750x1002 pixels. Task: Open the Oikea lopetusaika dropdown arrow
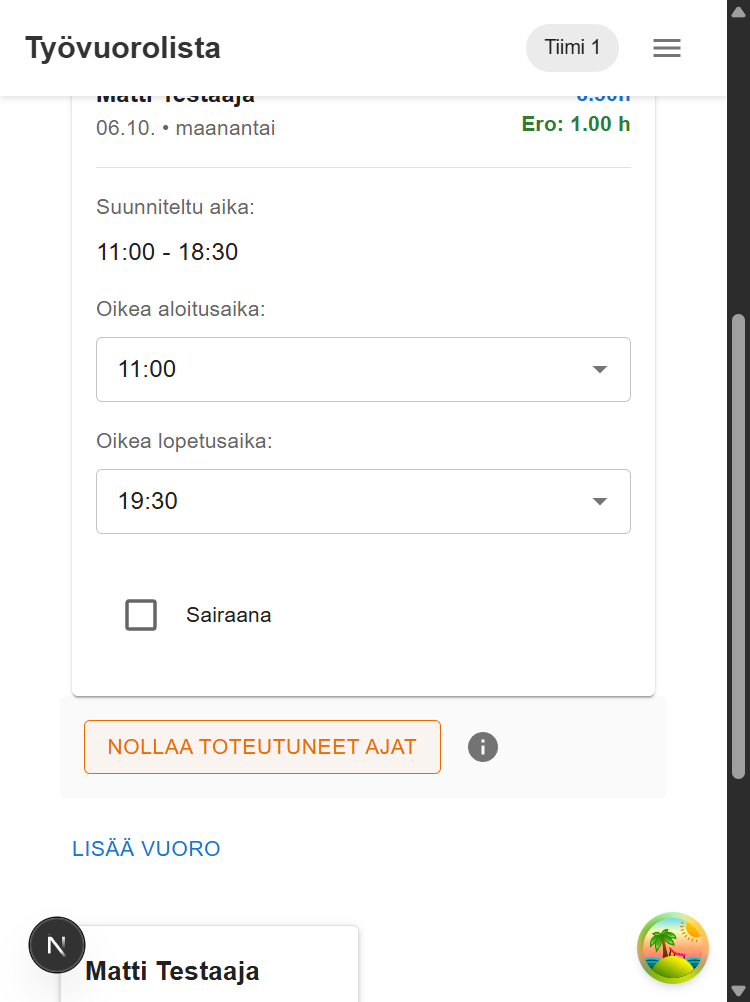coord(598,501)
